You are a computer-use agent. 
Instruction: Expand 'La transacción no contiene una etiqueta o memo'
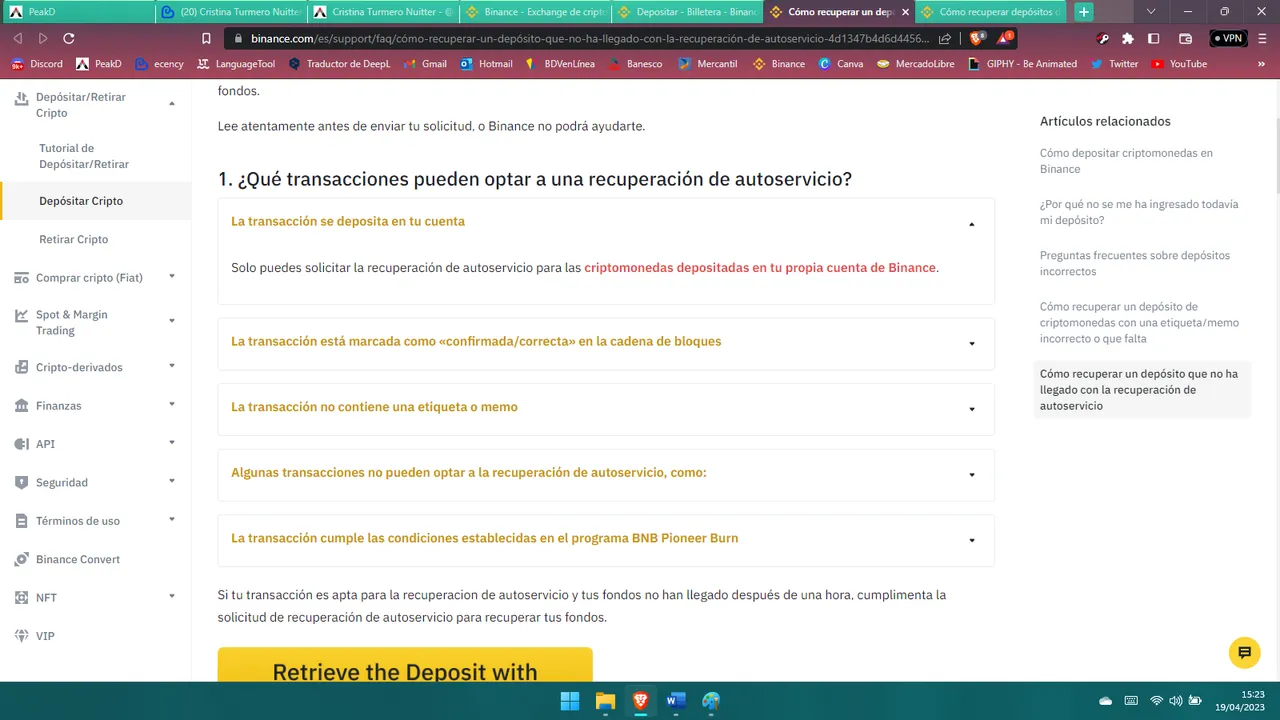pyautogui.click(x=605, y=408)
